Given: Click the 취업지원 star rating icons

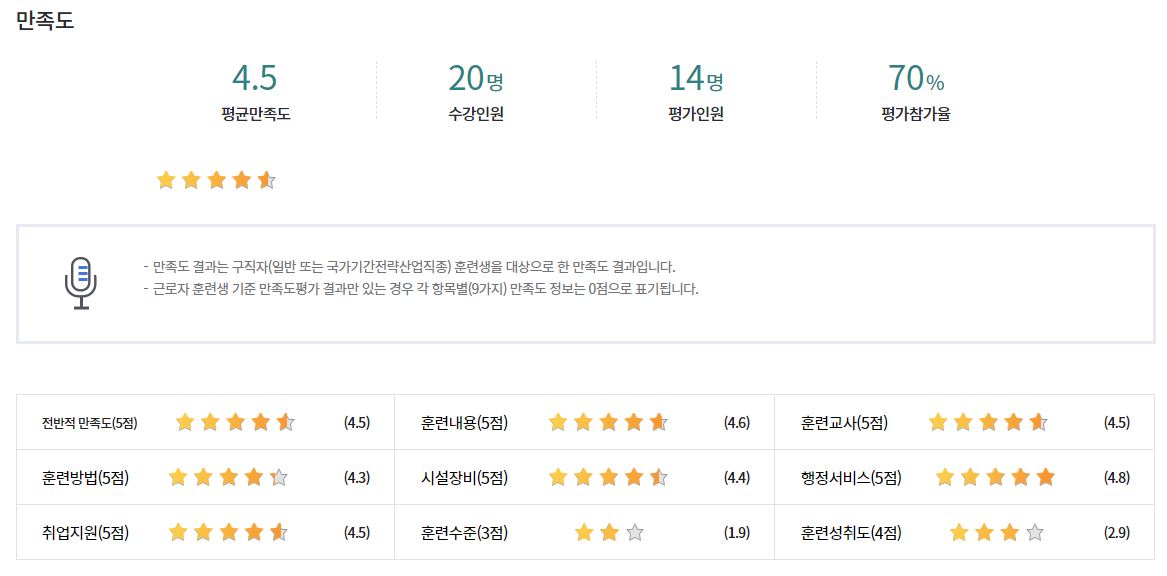Looking at the screenshot, I should coord(228,532).
